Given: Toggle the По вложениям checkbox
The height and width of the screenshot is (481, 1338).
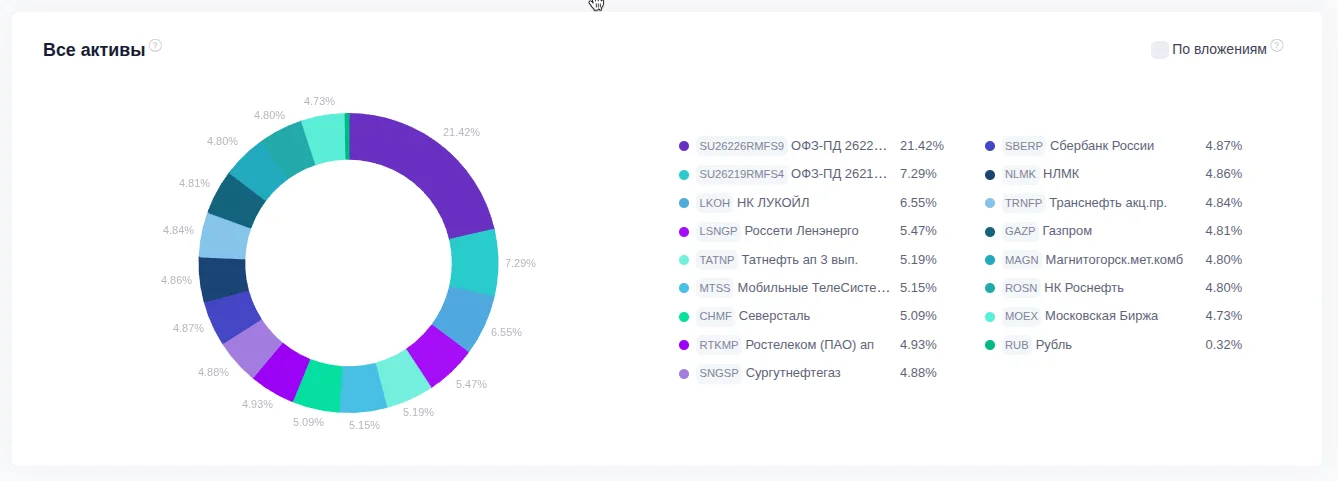Looking at the screenshot, I should coord(1159,49).
